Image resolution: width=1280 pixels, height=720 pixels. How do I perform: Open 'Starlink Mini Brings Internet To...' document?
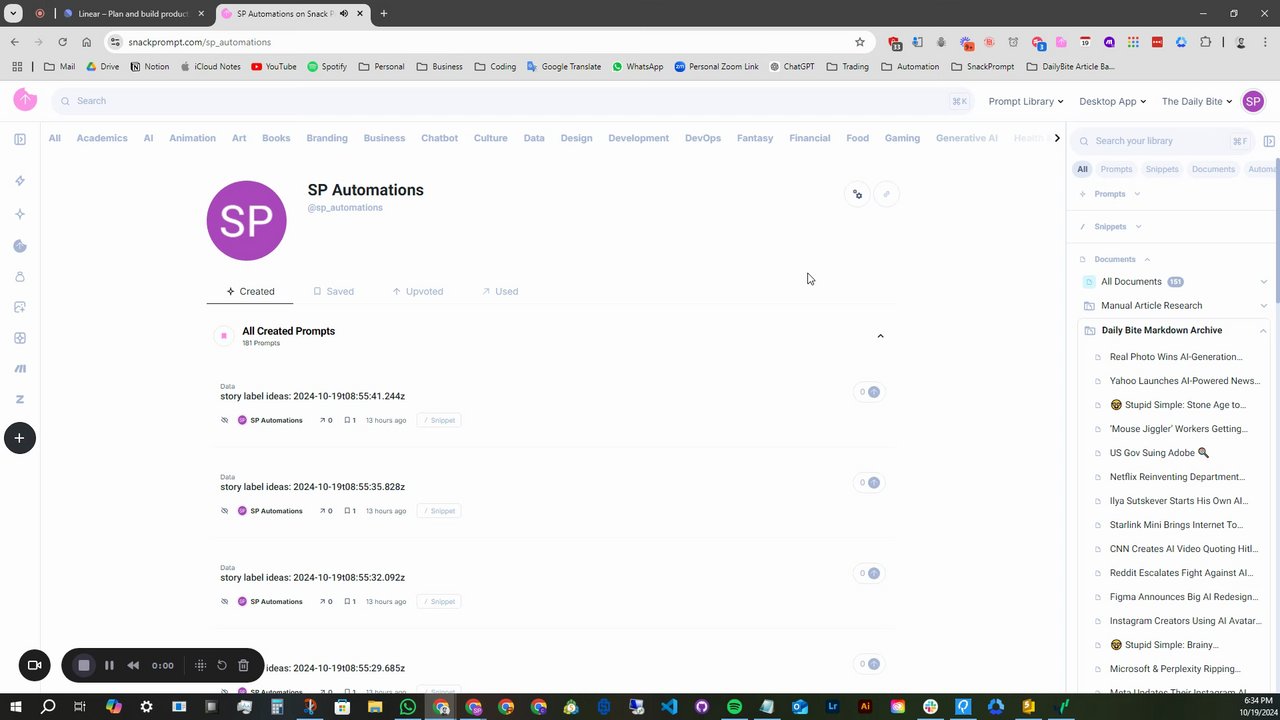point(1176,525)
